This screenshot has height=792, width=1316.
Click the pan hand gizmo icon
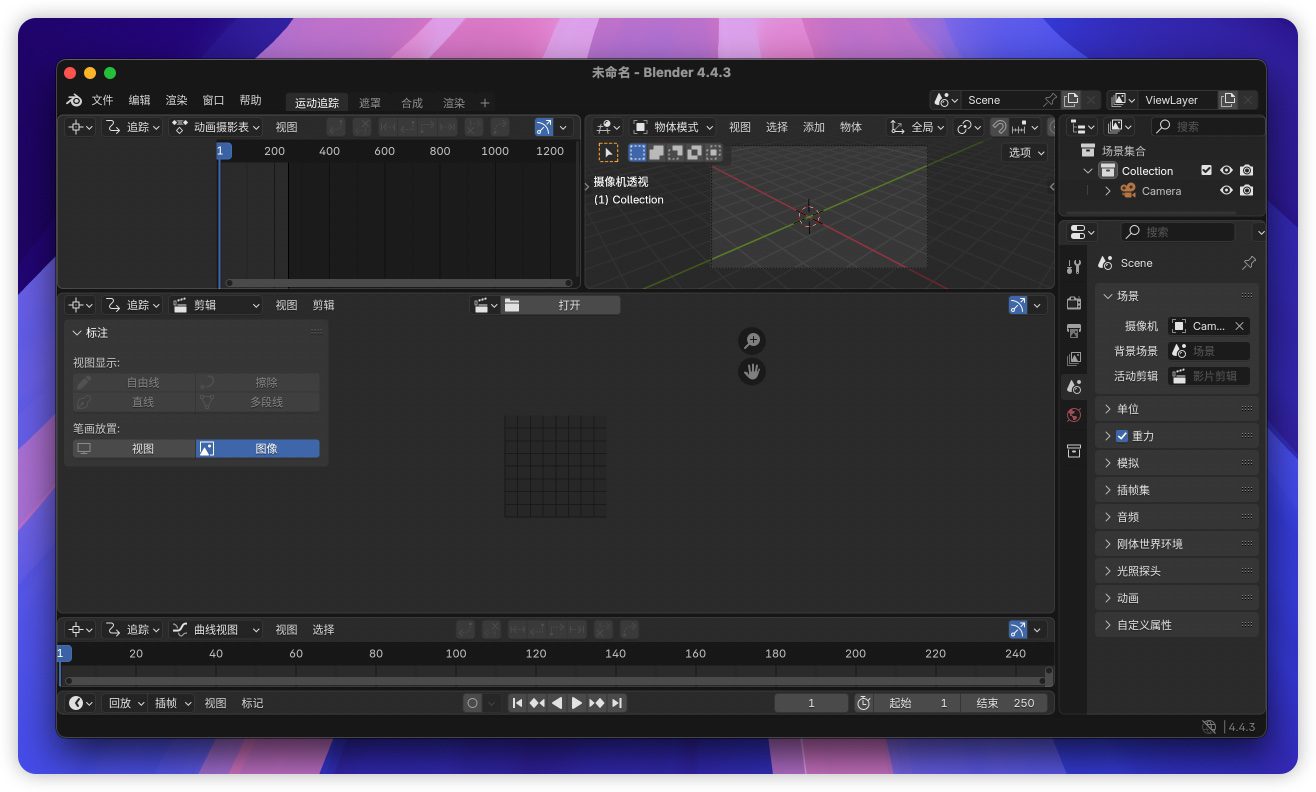click(752, 372)
